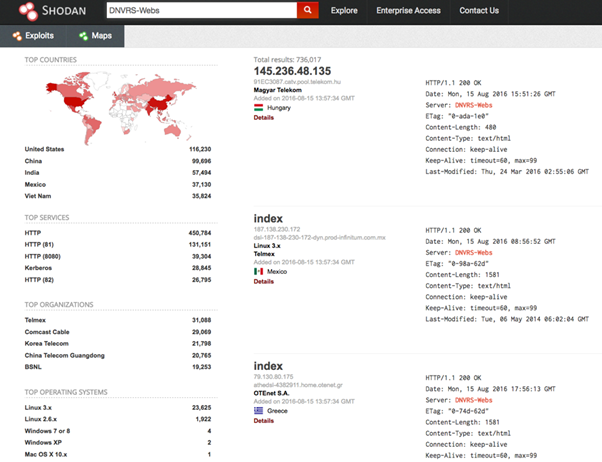Filter by Kerberos service

point(38,268)
